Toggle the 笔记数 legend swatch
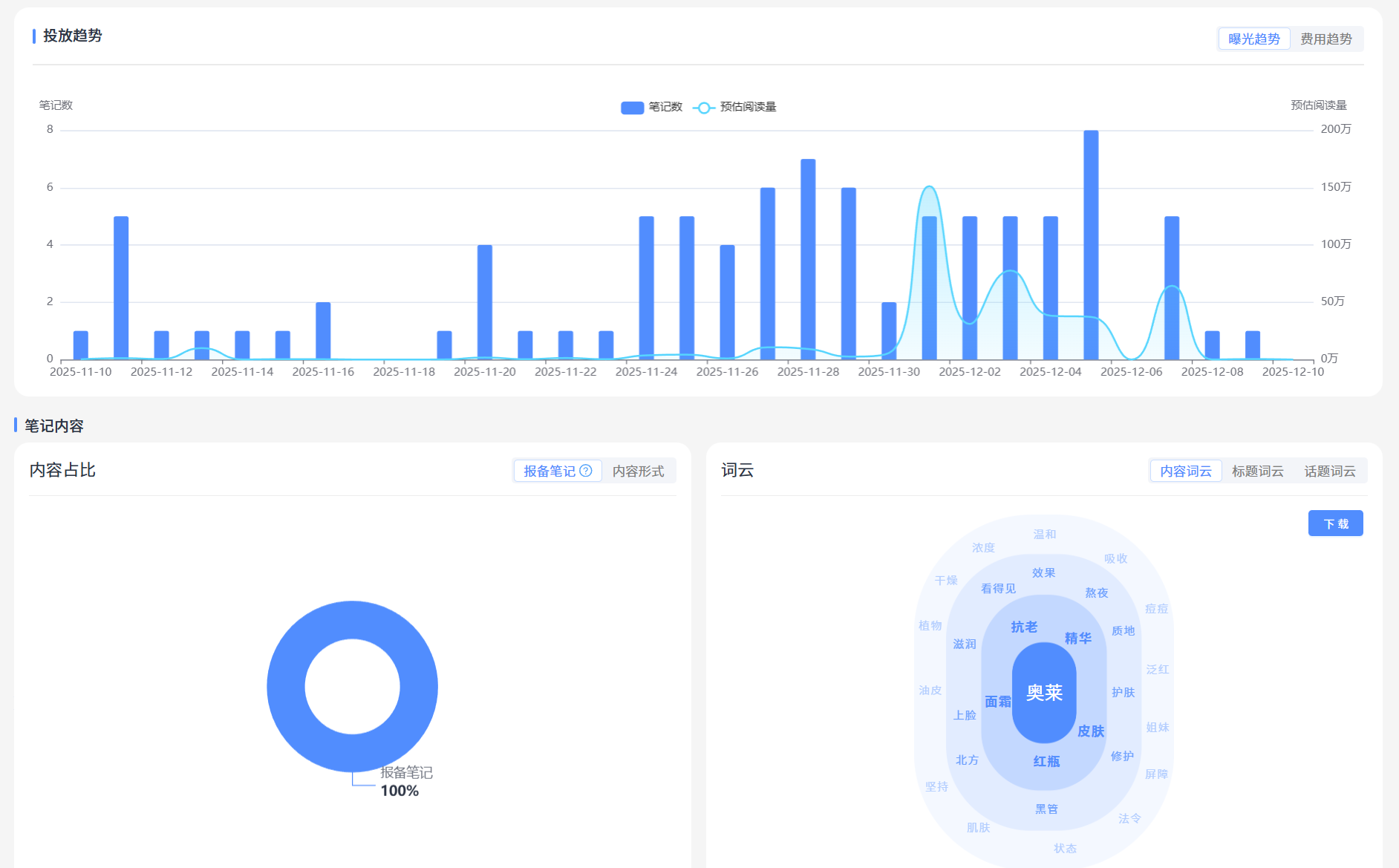The image size is (1399, 868). click(x=632, y=108)
